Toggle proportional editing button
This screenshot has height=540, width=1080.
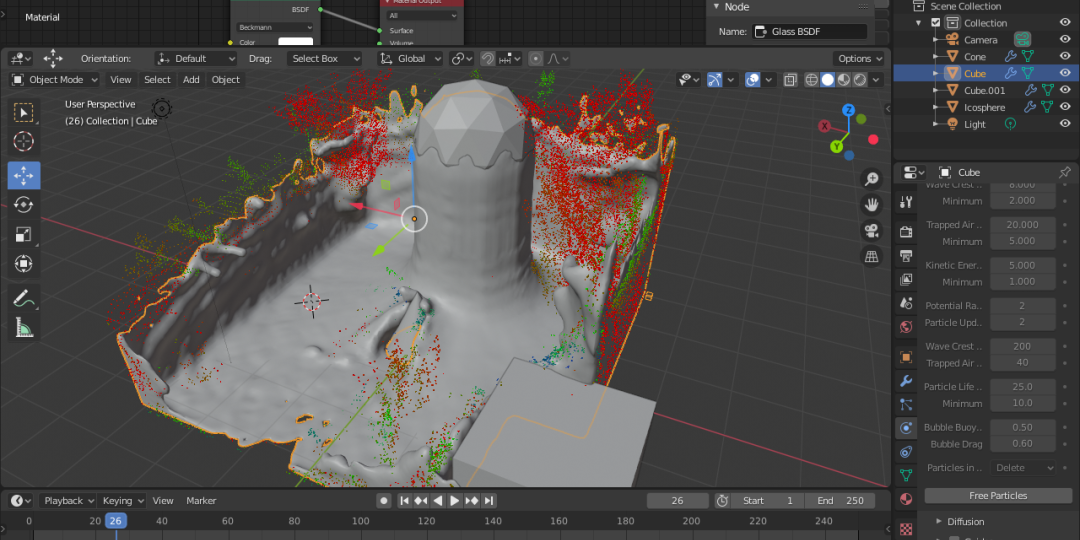(x=535, y=59)
